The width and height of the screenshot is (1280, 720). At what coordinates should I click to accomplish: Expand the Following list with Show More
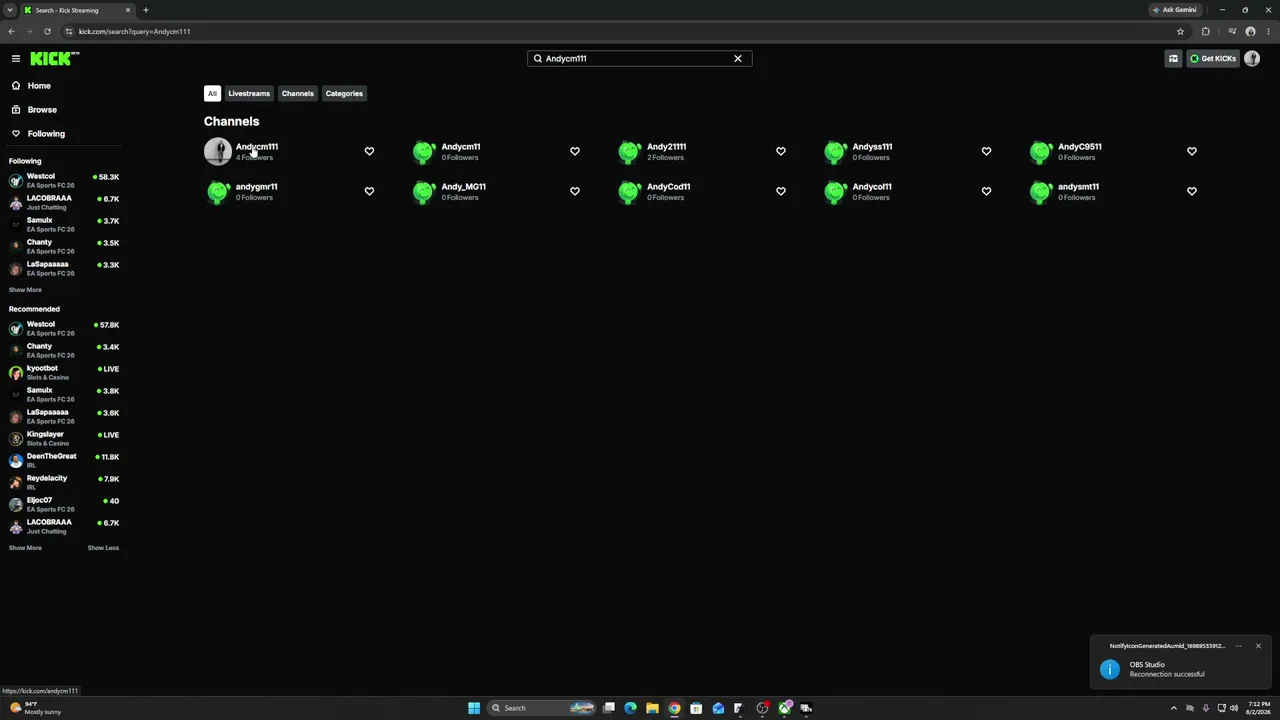26,290
